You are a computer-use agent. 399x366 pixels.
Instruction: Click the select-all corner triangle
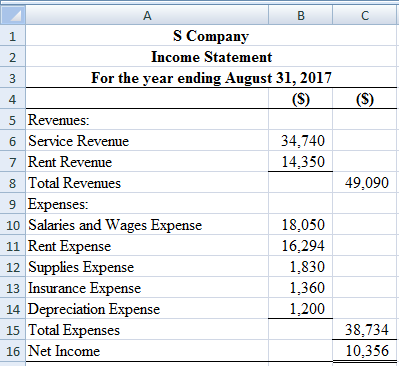tap(13, 15)
